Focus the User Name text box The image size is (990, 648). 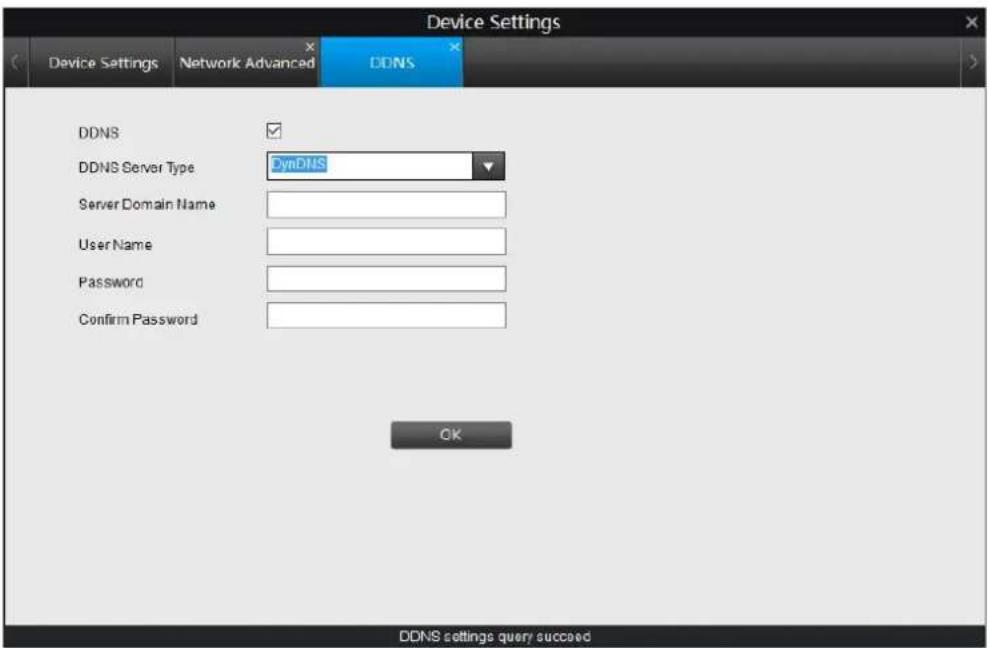click(x=386, y=242)
